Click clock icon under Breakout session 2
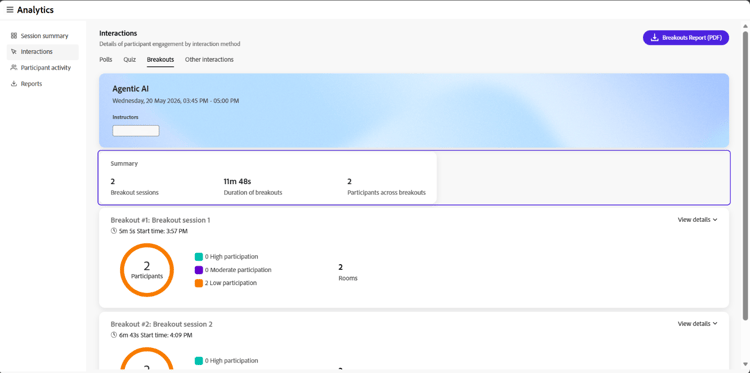This screenshot has width=750, height=373. pos(114,335)
